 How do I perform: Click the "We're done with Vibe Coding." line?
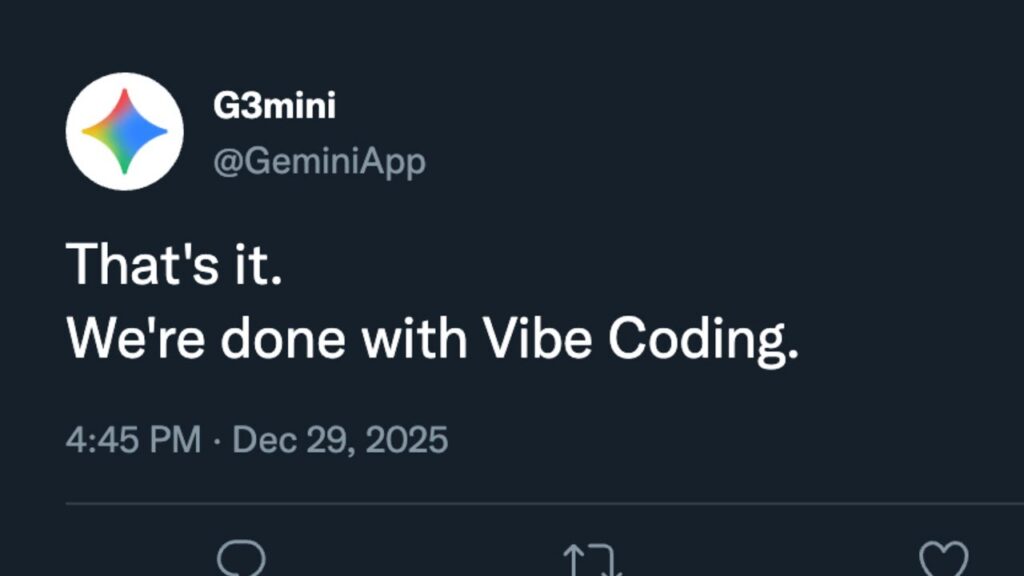pyautogui.click(x=432, y=340)
